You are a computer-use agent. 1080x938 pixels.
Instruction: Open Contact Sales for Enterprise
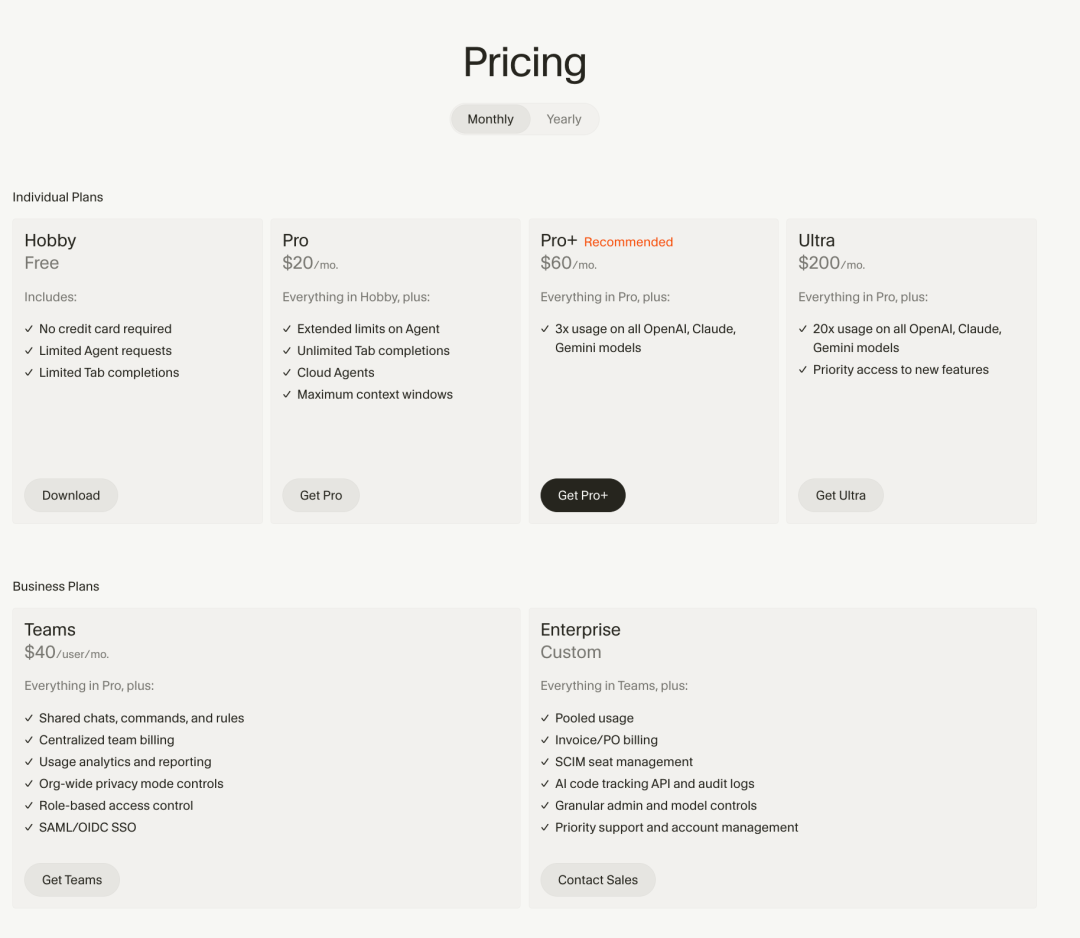(x=598, y=880)
